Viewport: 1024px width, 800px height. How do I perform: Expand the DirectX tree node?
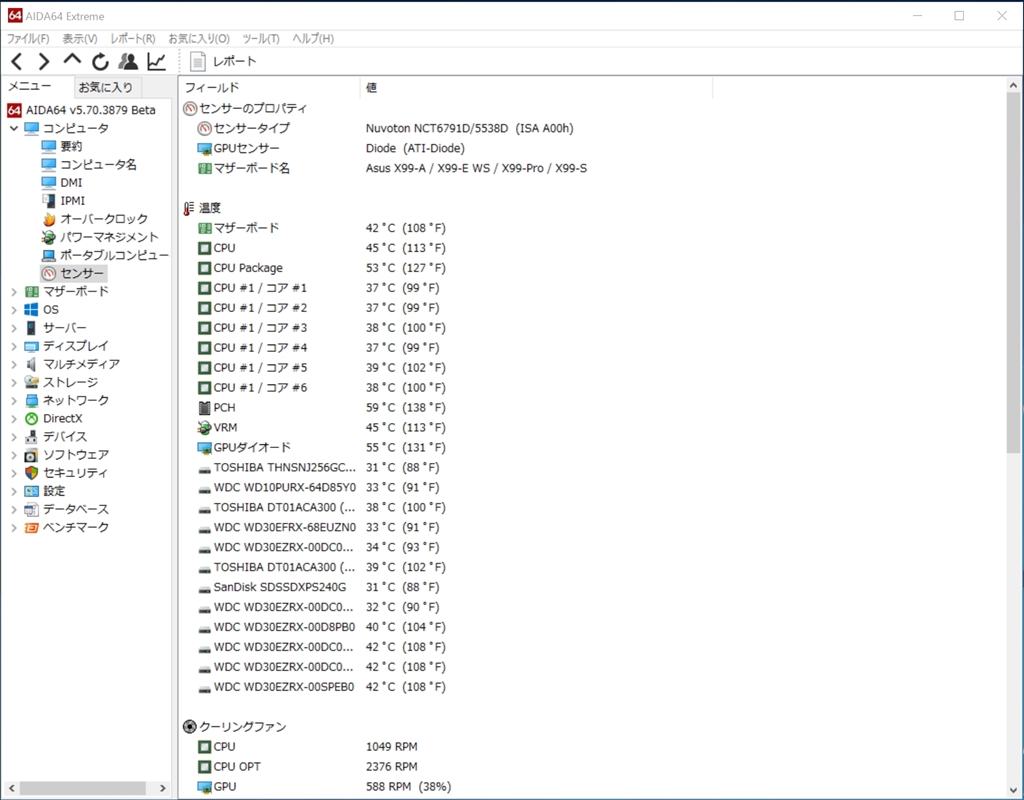[x=14, y=419]
